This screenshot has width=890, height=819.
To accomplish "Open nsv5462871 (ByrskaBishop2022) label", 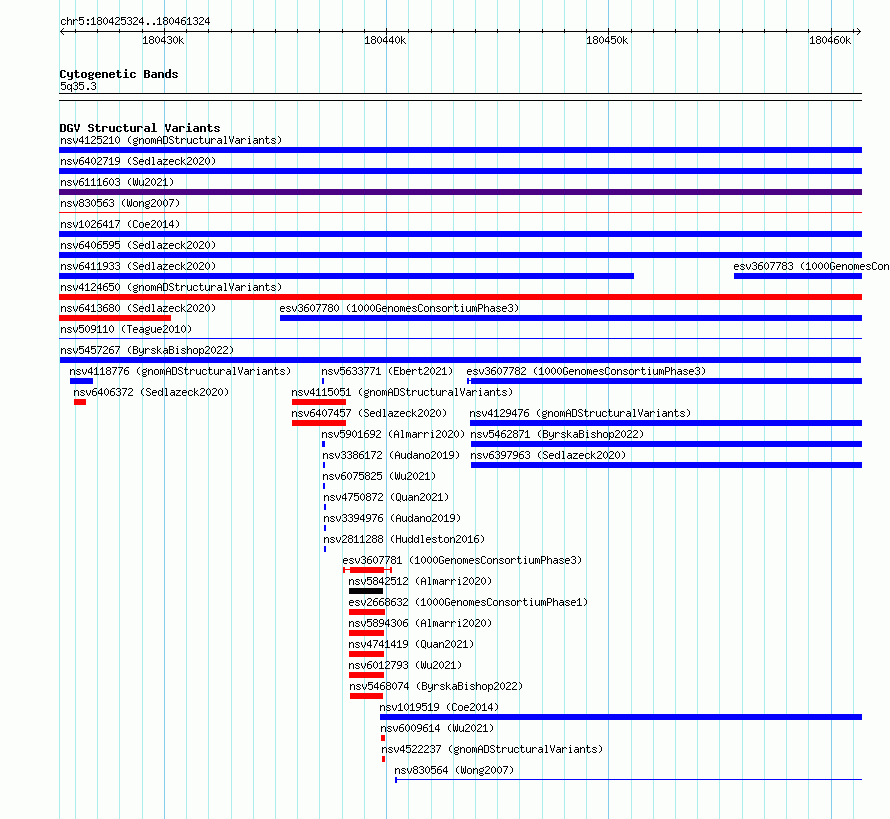I will coord(557,434).
